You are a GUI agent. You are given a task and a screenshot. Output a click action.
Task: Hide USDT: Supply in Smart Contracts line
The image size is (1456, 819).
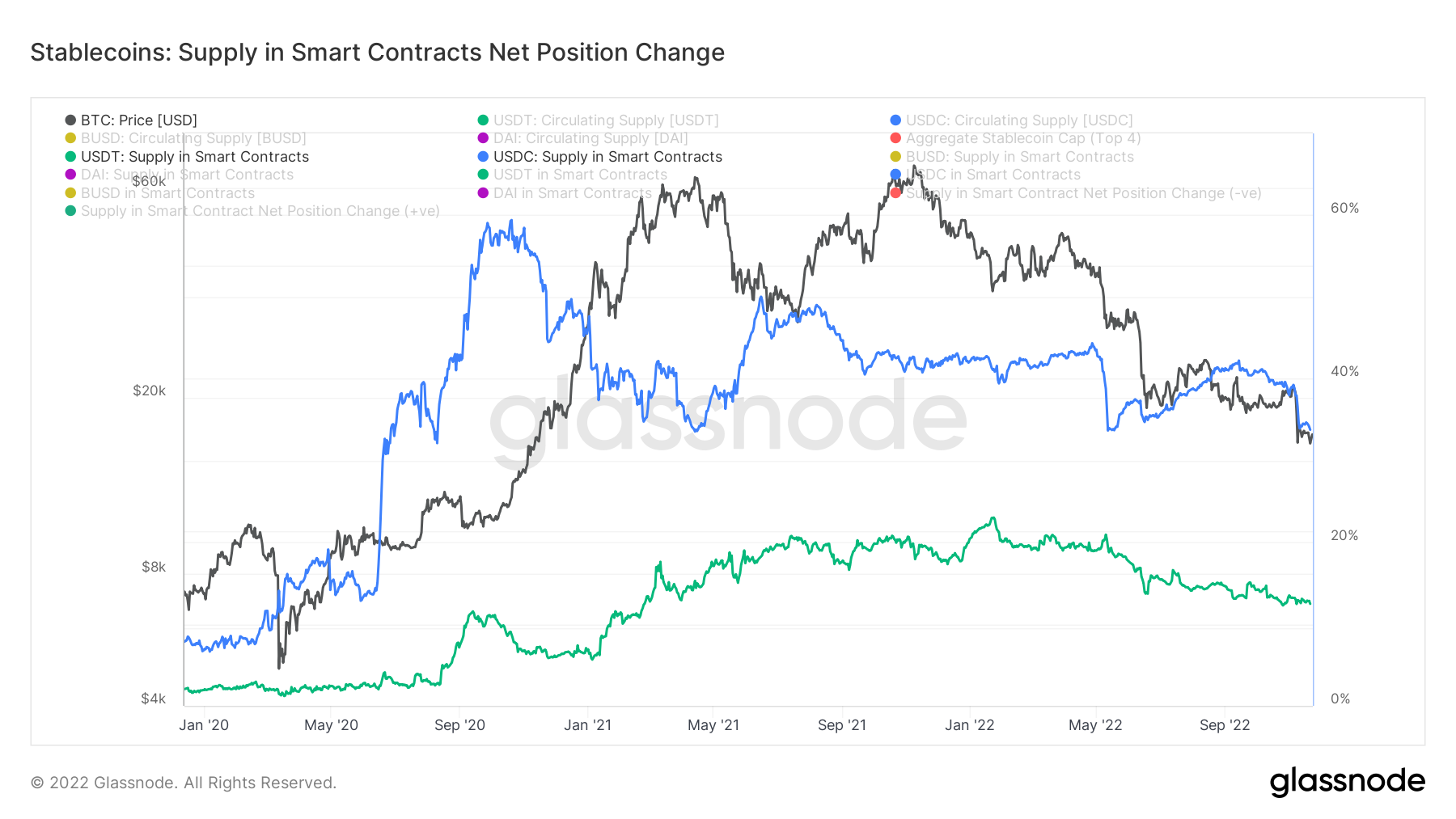(187, 157)
